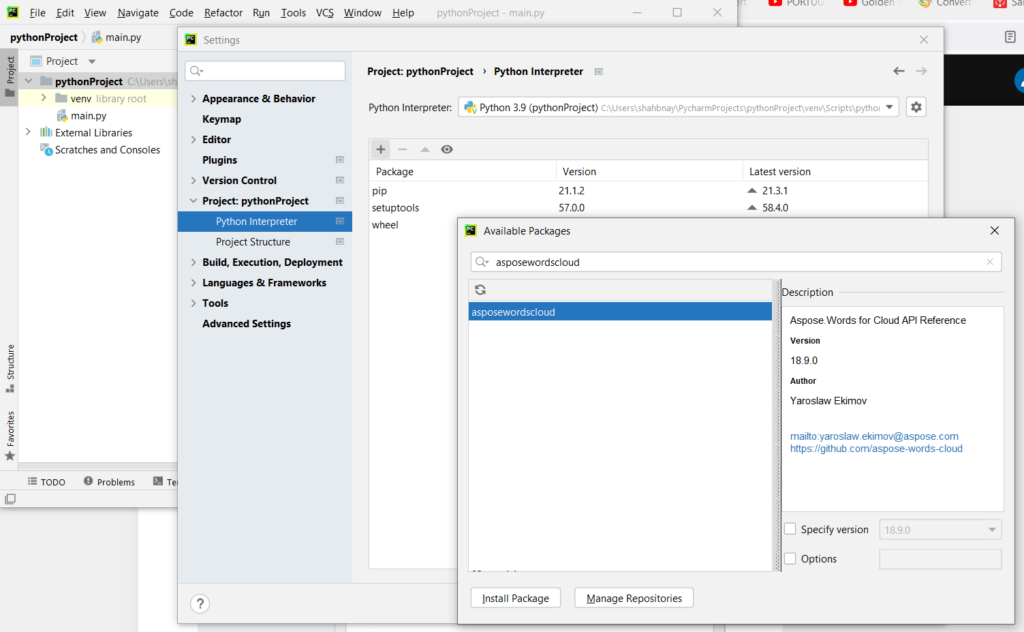Open the github.com/aspose-words-cloud link

876,449
